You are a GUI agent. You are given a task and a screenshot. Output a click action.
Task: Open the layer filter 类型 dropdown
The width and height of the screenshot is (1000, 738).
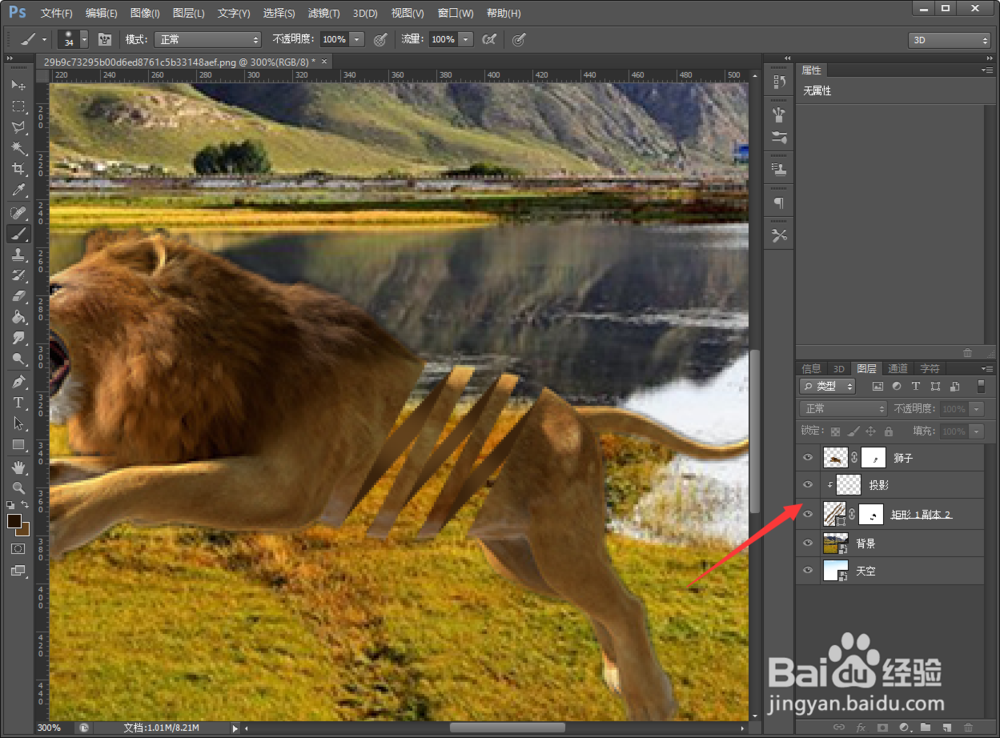(828, 386)
